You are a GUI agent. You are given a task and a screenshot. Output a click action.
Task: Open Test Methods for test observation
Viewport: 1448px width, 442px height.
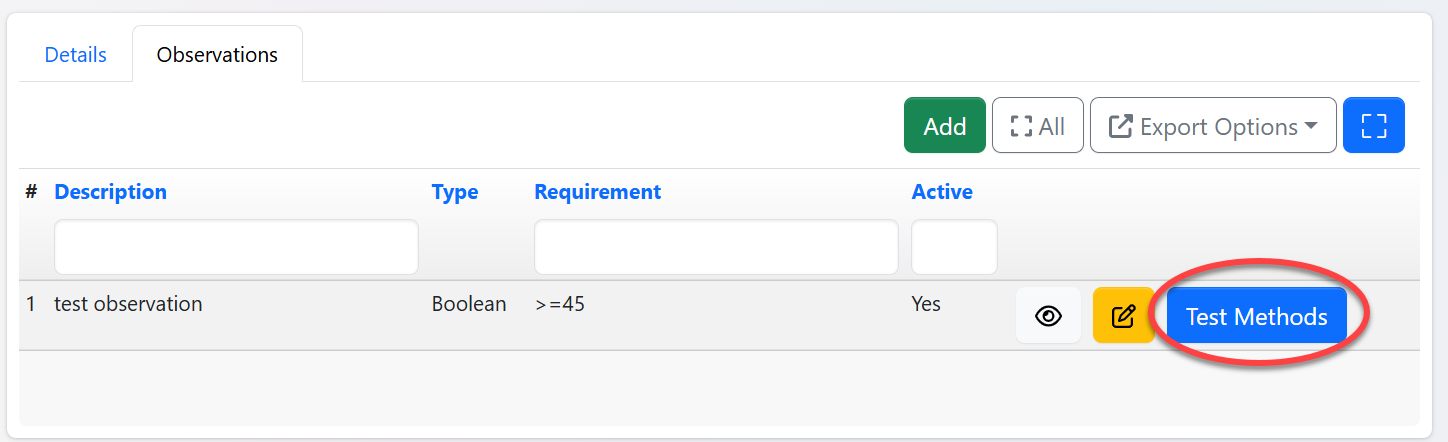pos(1256,316)
